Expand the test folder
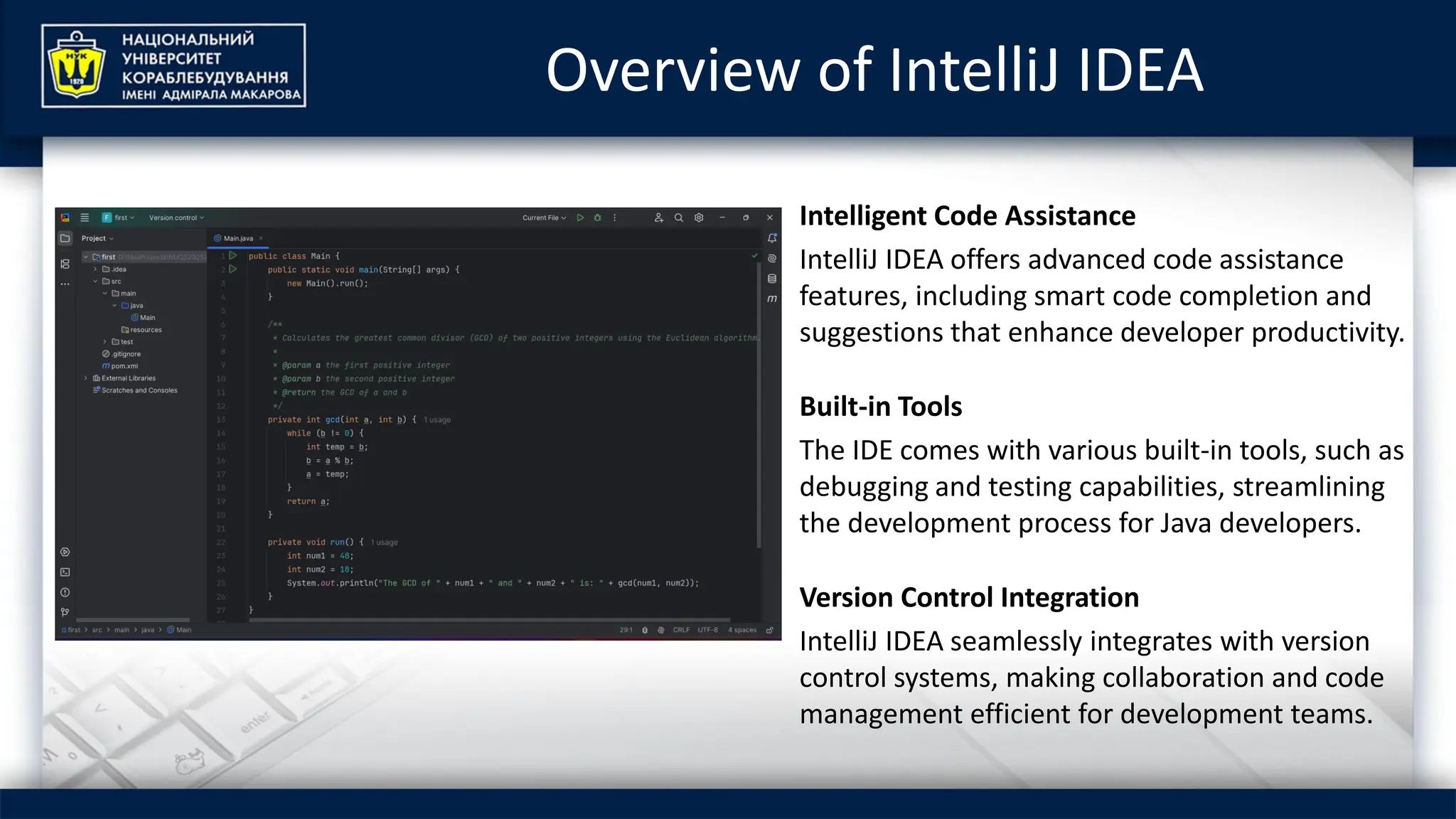 (x=105, y=342)
